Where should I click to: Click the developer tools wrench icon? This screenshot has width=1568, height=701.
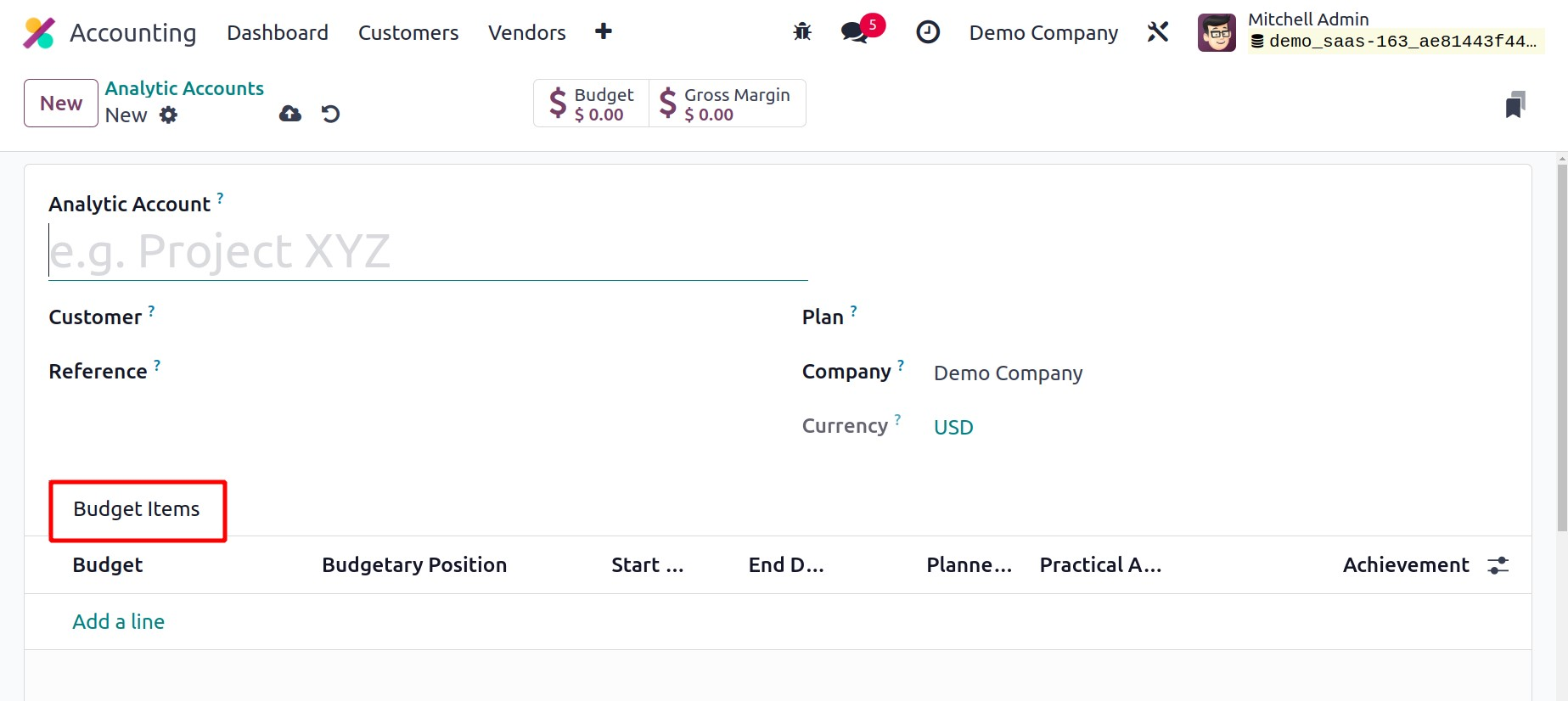click(1158, 32)
